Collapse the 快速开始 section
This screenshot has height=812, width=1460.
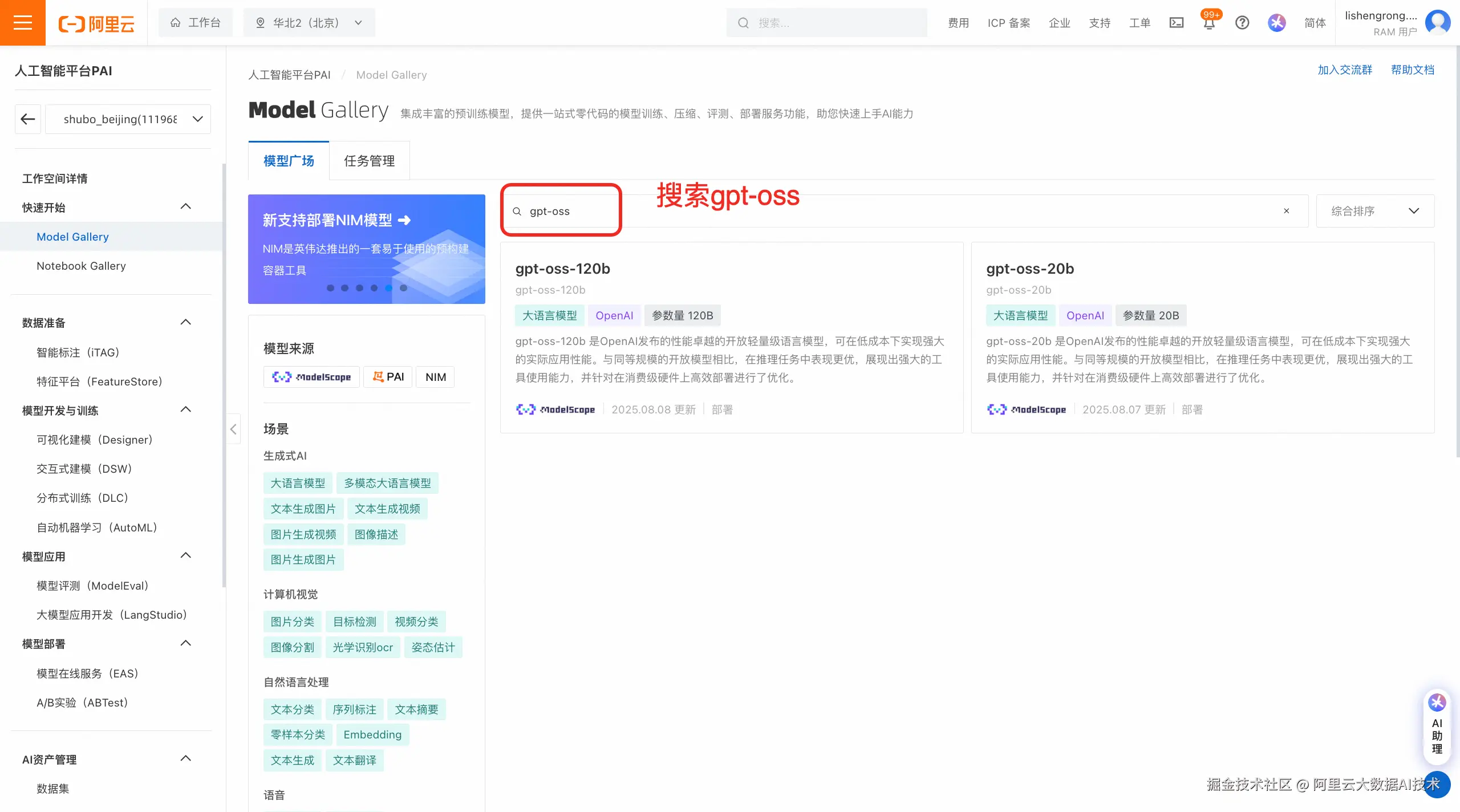[x=185, y=206]
